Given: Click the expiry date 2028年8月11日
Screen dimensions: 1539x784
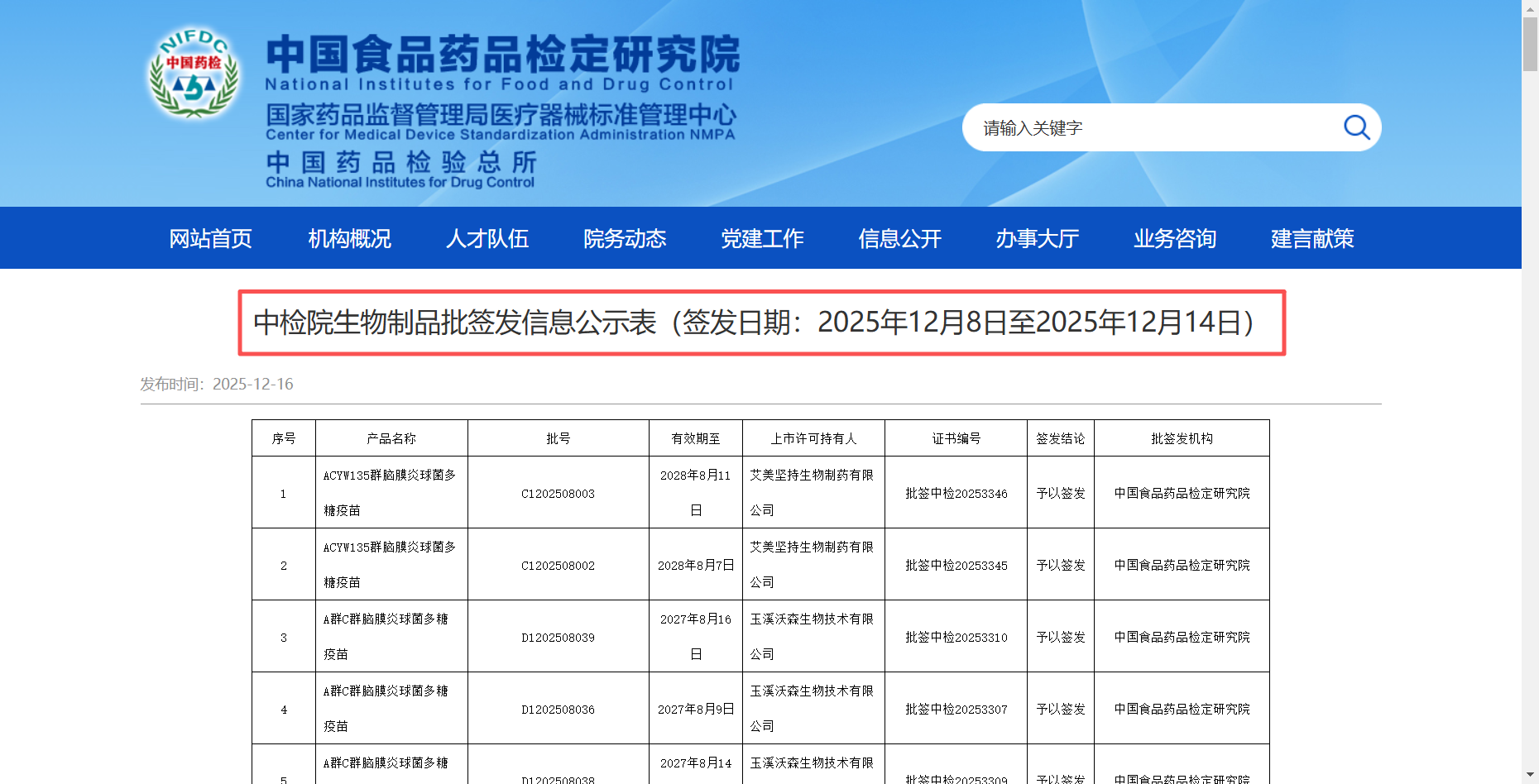Looking at the screenshot, I should pos(696,493).
